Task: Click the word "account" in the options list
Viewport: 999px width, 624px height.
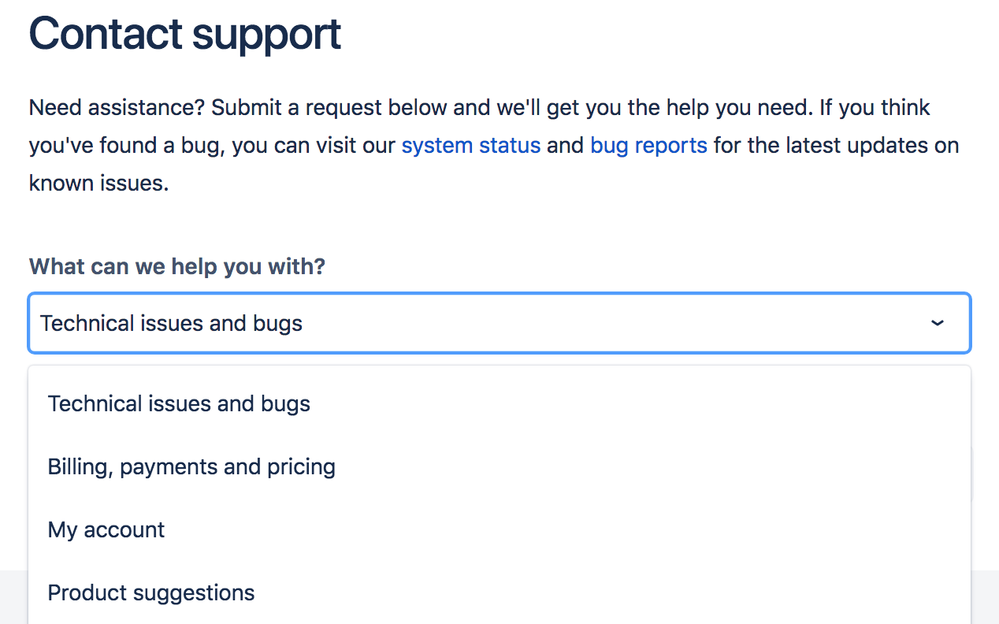Action: click(124, 530)
